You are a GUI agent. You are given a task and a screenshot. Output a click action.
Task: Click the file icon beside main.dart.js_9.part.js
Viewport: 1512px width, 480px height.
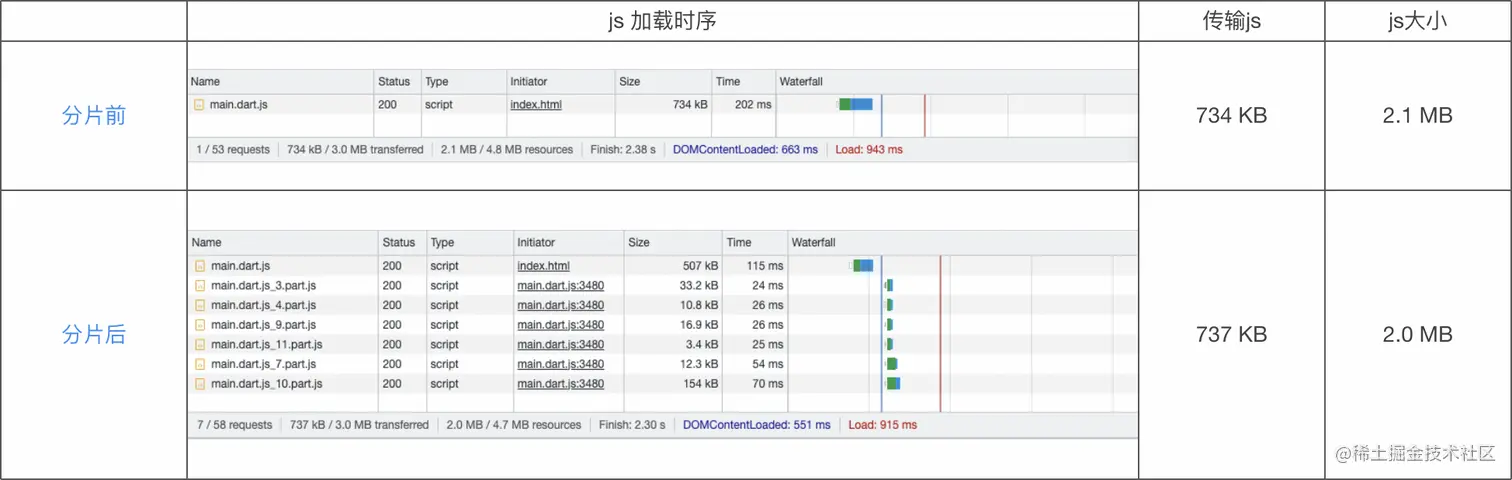[x=200, y=325]
